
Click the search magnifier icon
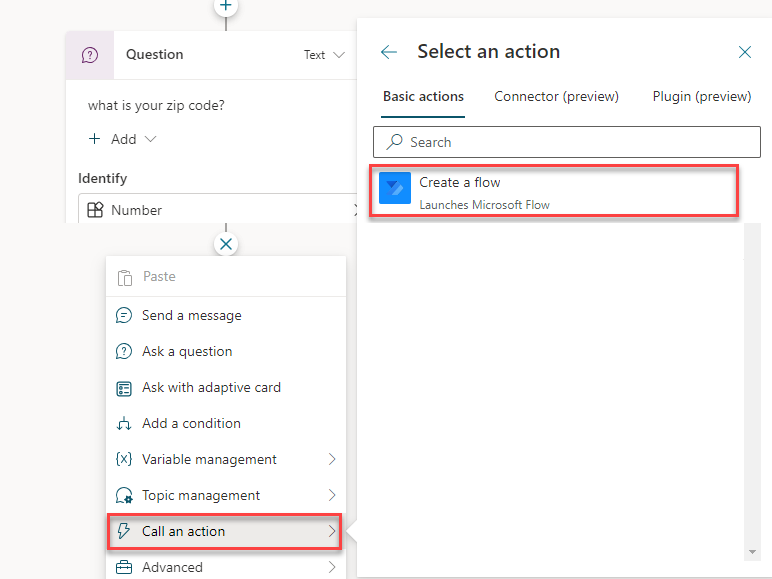click(394, 142)
